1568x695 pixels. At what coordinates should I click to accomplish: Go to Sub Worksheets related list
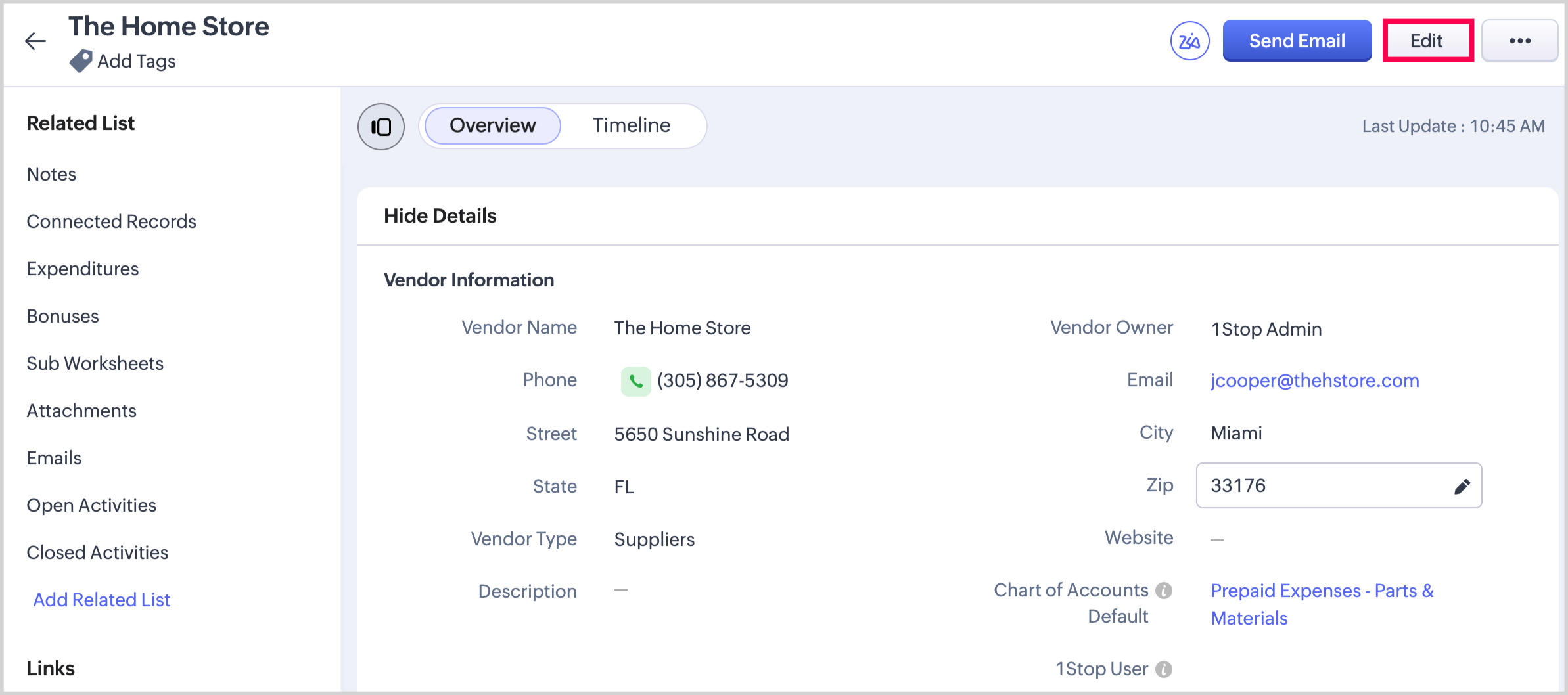95,363
